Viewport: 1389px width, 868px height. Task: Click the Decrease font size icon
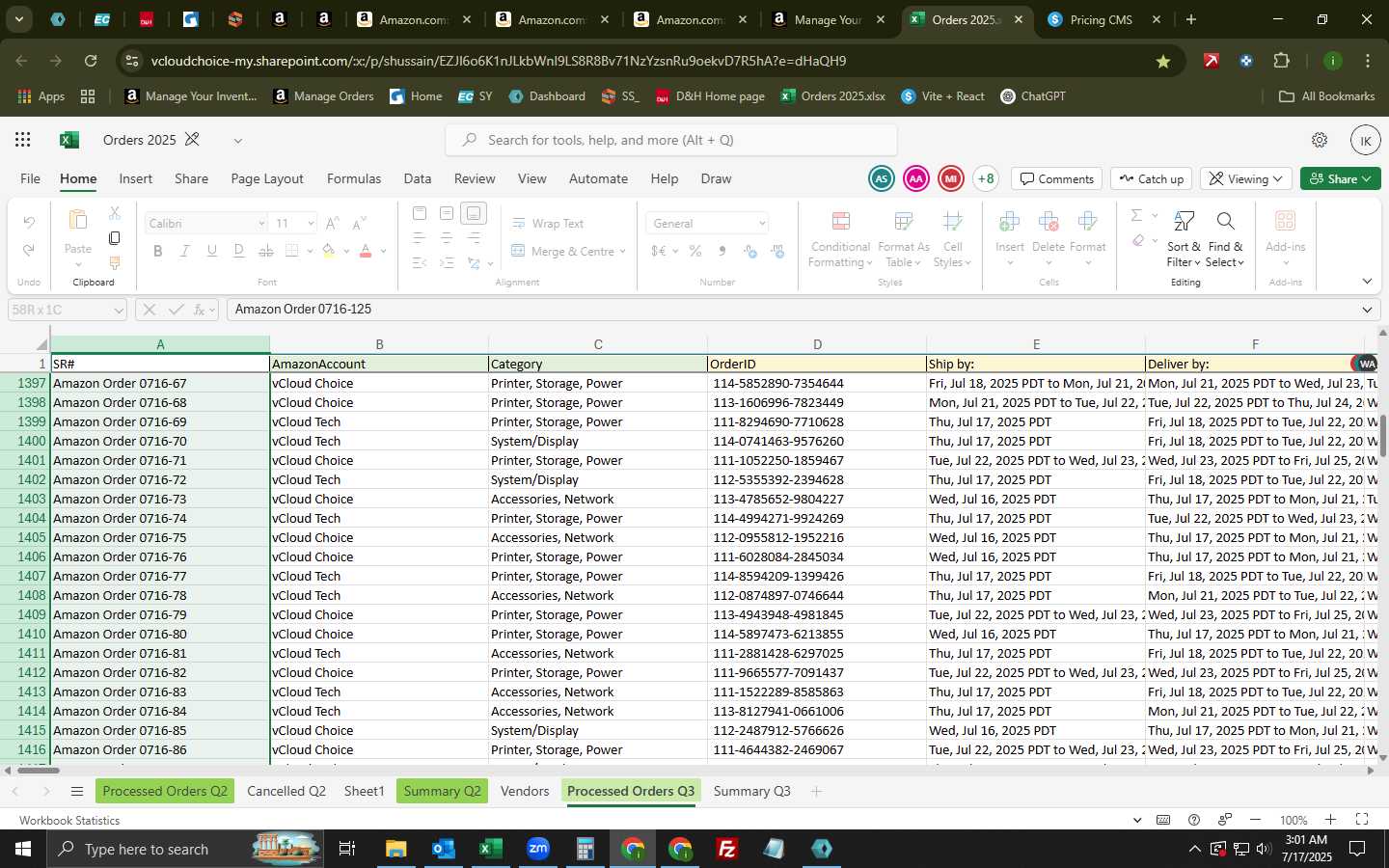(359, 224)
